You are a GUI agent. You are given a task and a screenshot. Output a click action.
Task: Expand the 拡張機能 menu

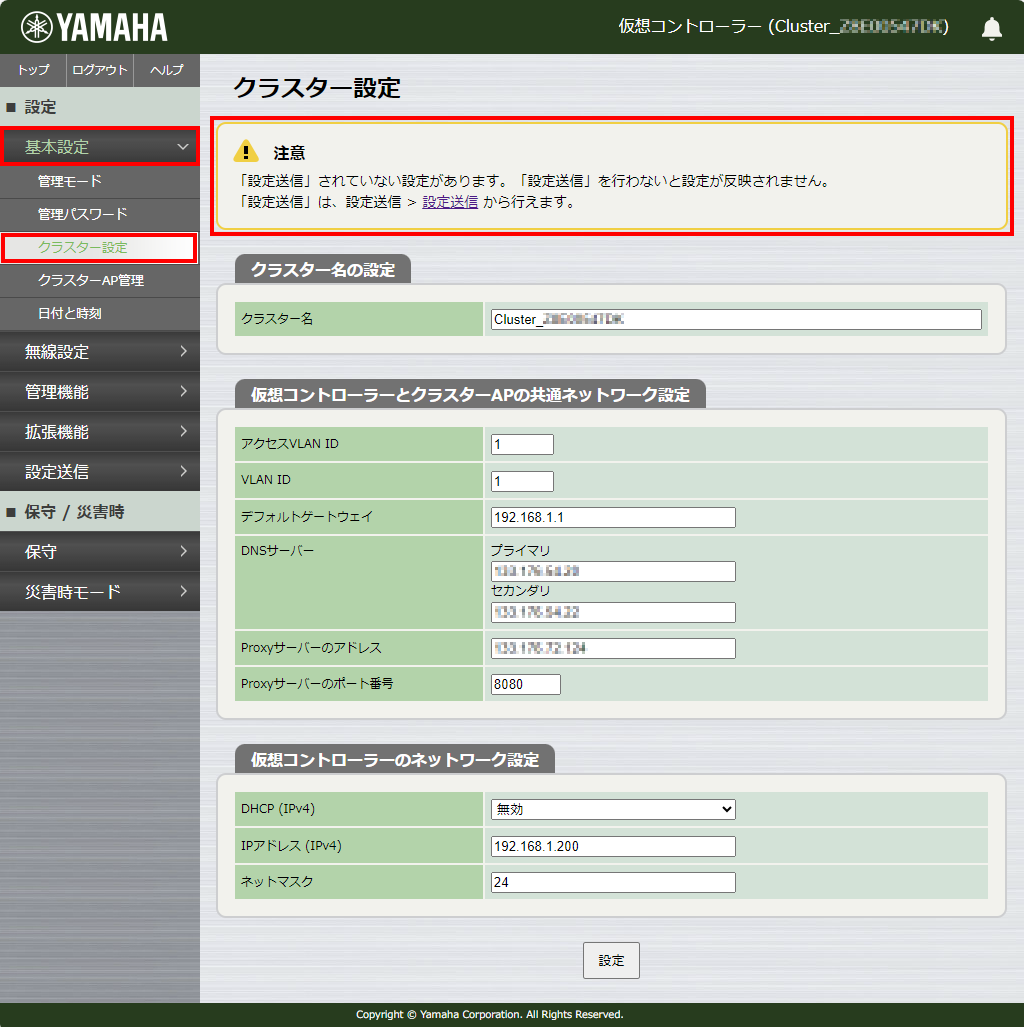(99, 432)
